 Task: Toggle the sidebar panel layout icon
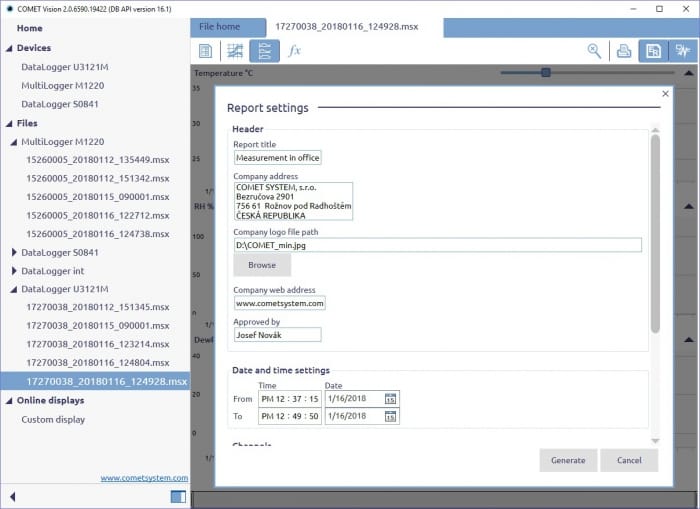click(178, 496)
